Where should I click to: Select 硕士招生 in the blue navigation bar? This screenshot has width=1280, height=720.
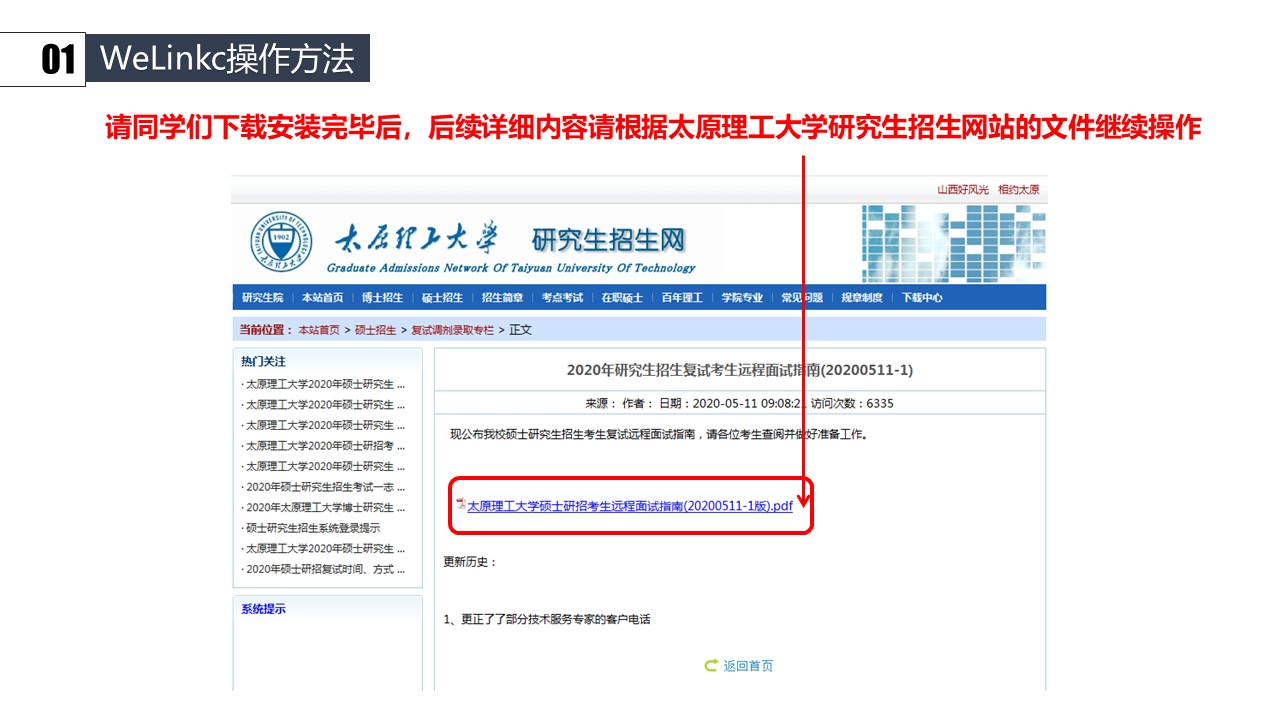(x=442, y=298)
